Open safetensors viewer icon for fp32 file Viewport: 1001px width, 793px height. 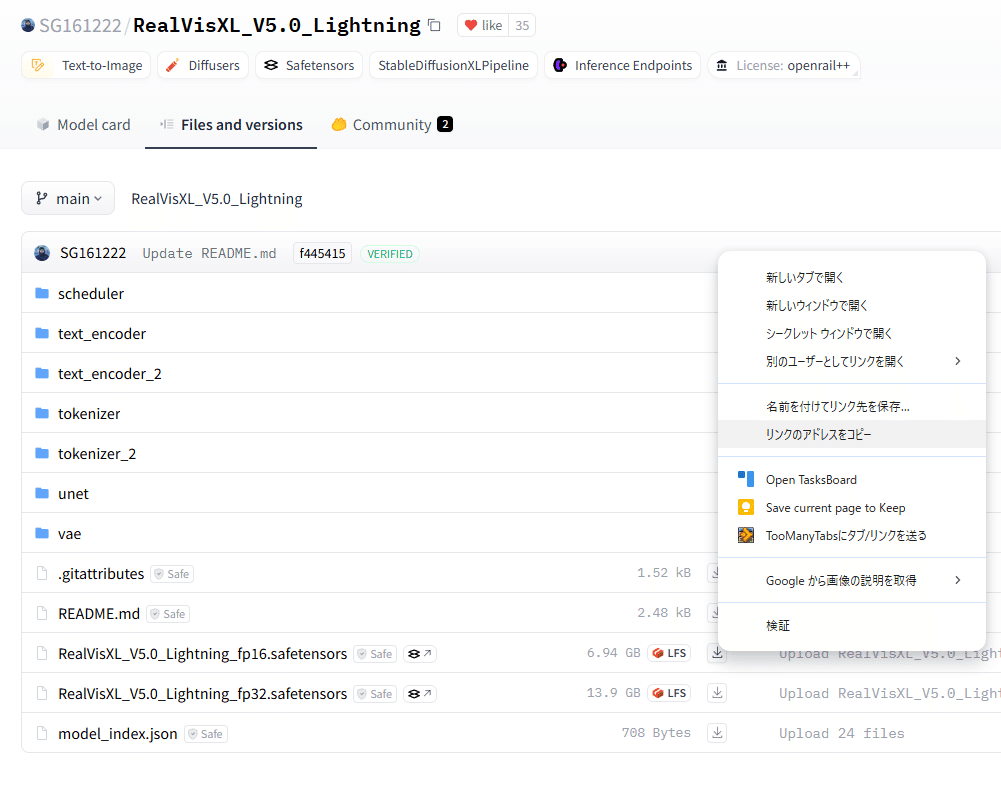(x=419, y=694)
